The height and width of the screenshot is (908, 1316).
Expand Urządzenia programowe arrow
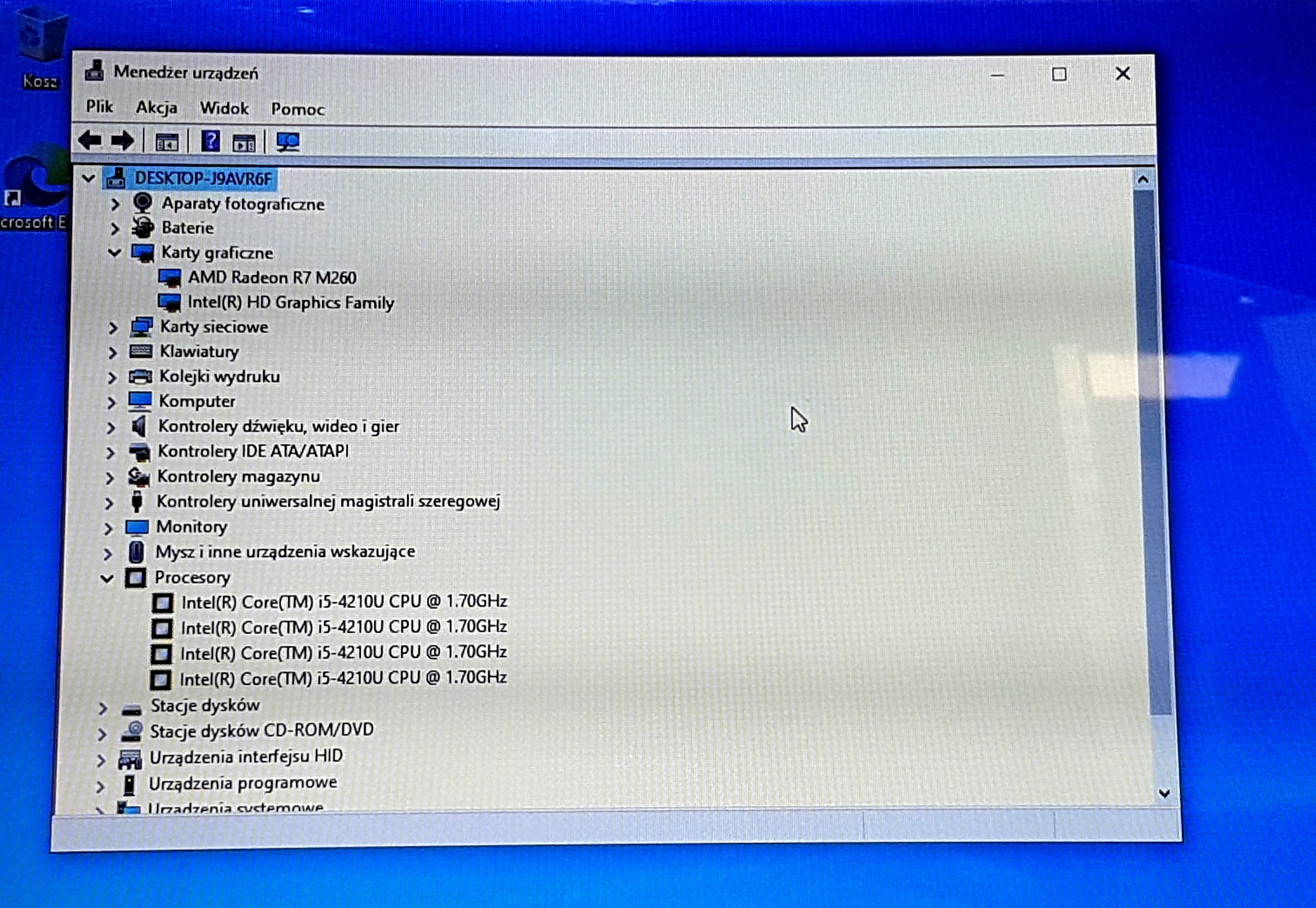[x=99, y=787]
